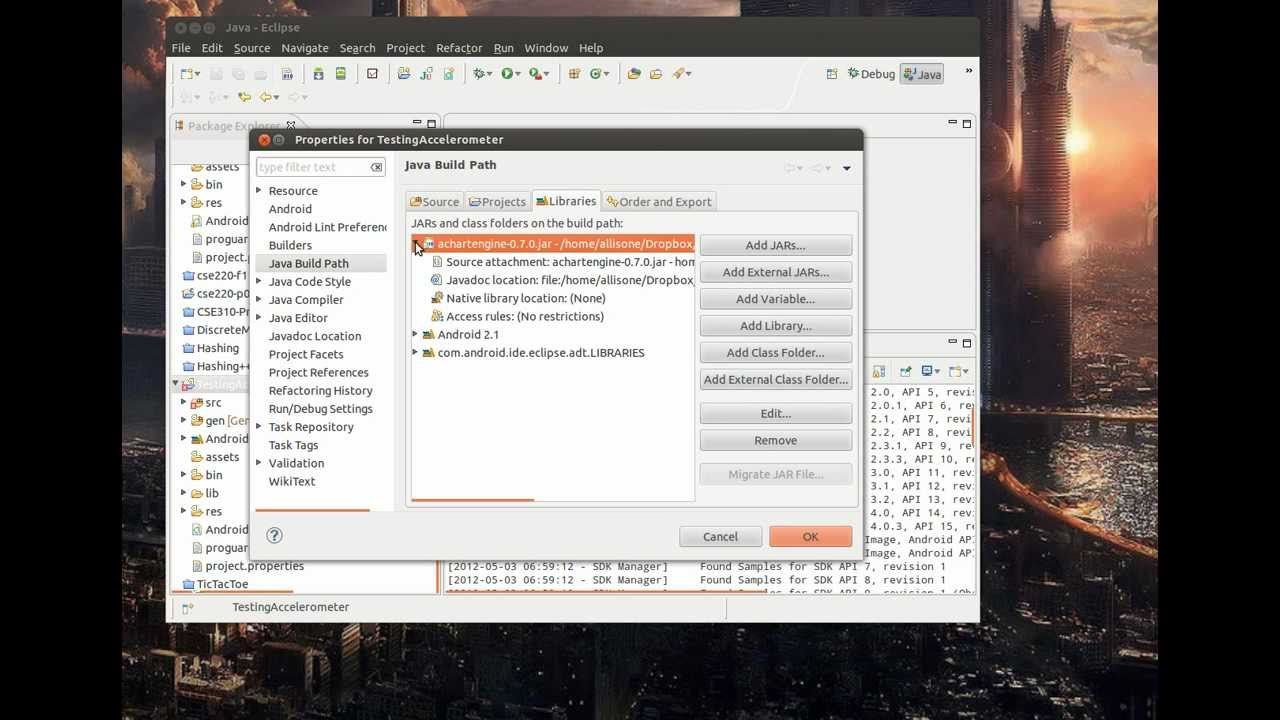Click the Add External Class Folder... button
Screen dimensions: 1280x720
pos(775,380)
